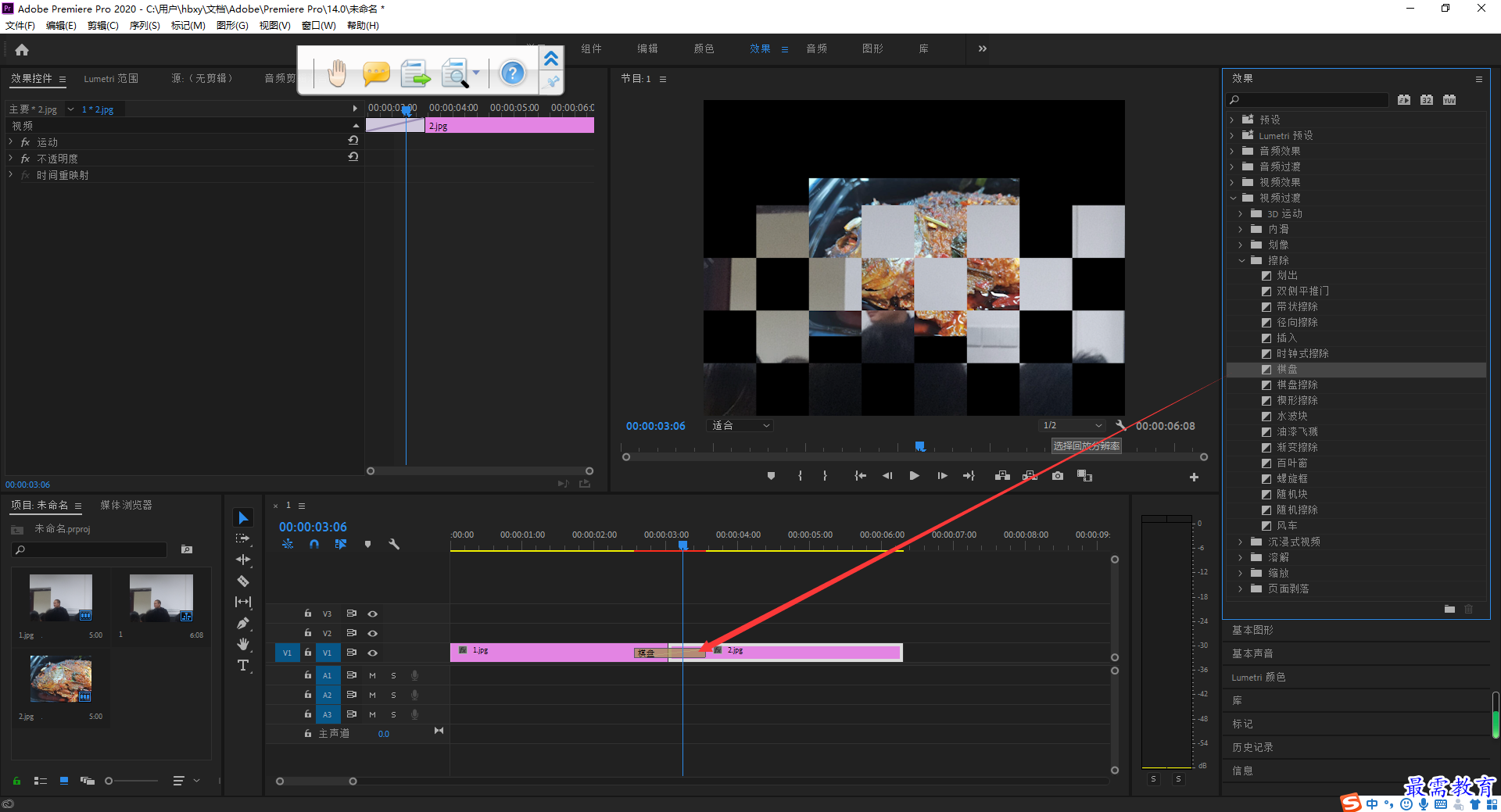Image resolution: width=1501 pixels, height=812 pixels.
Task: Open the 剪辑(C) menu
Action: tap(103, 26)
